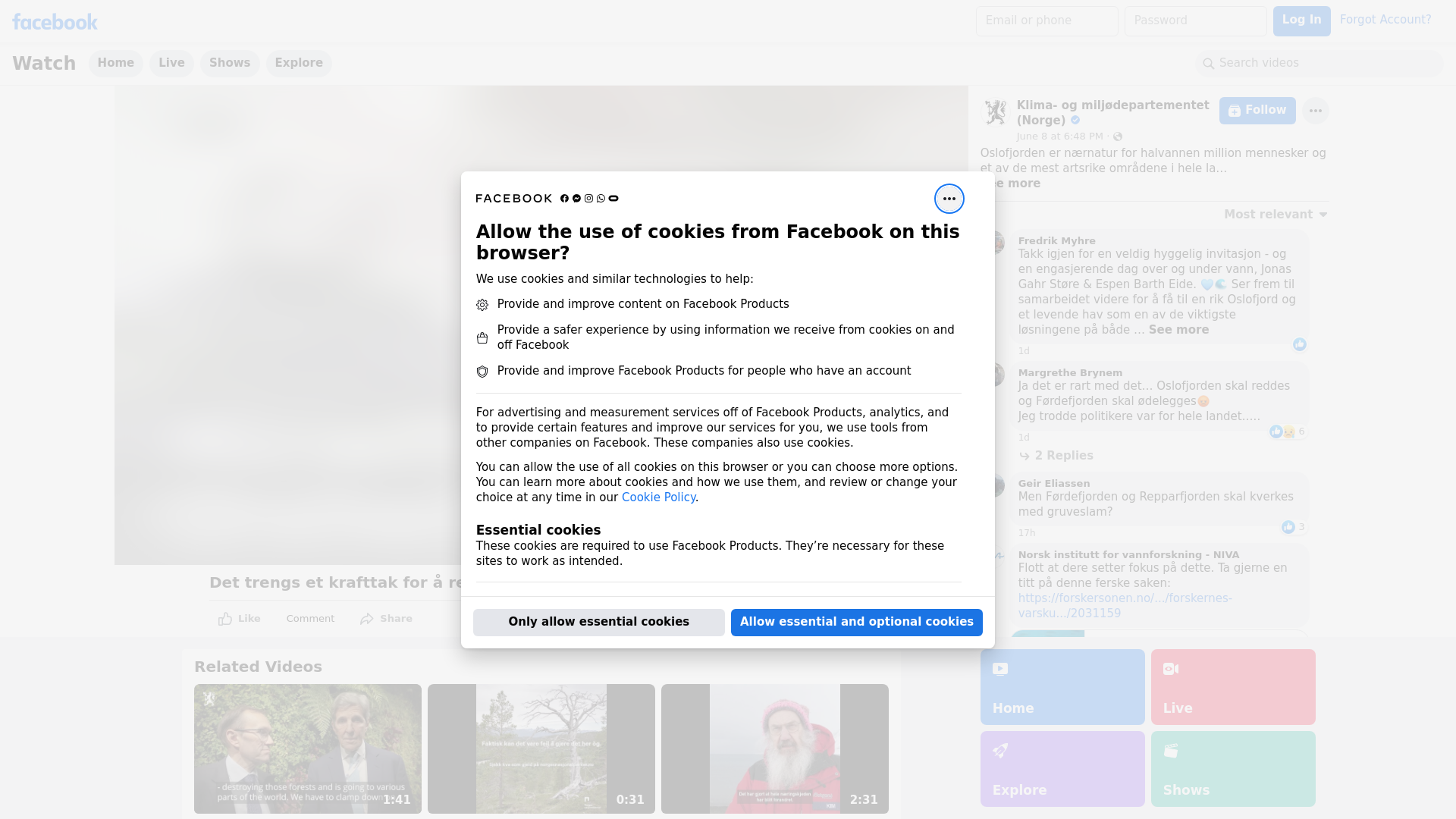Follow the Klima- og miljødepartementet page
Viewport: 1456px width, 819px height.
(x=1257, y=111)
